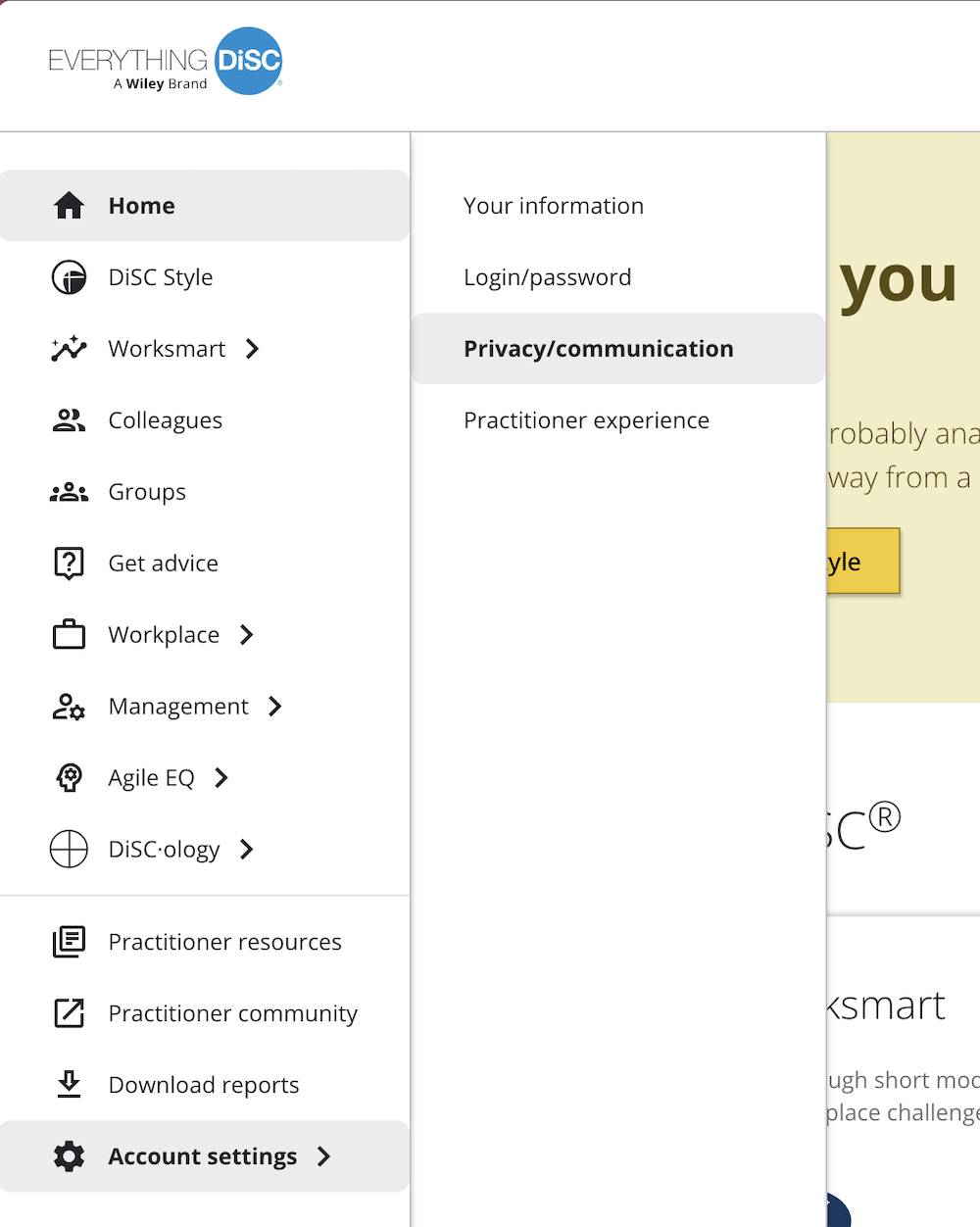Viewport: 980px width, 1227px height.
Task: Expand the Management submenu chevron
Action: (x=275, y=707)
